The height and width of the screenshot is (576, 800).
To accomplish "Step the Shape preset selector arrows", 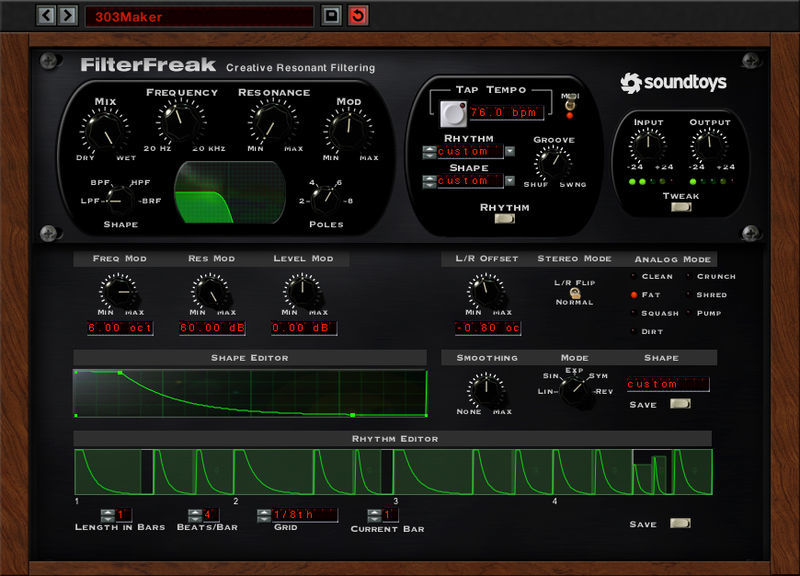I will click(429, 181).
